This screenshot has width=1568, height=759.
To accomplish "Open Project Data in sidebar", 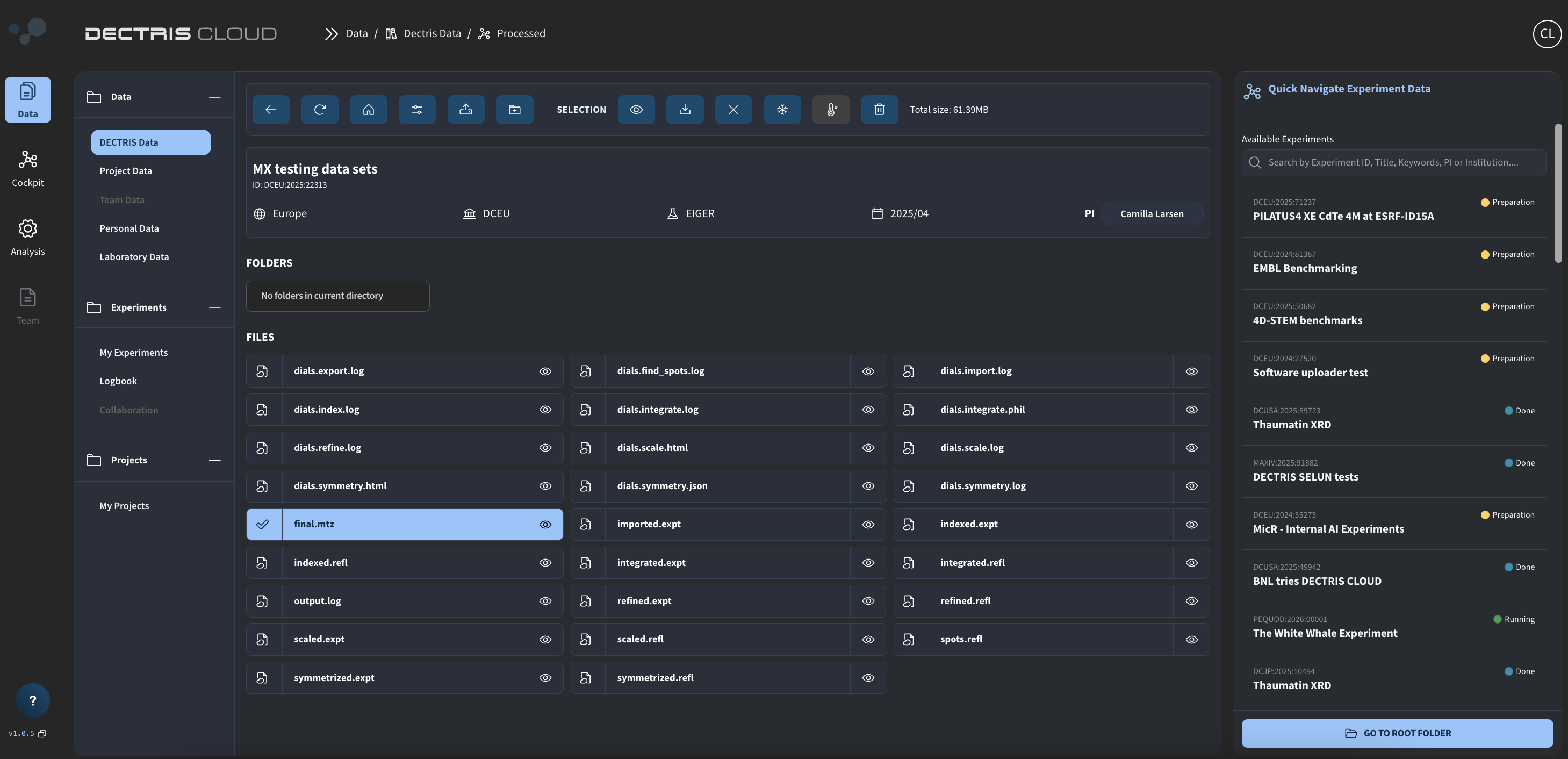I will coord(126,171).
